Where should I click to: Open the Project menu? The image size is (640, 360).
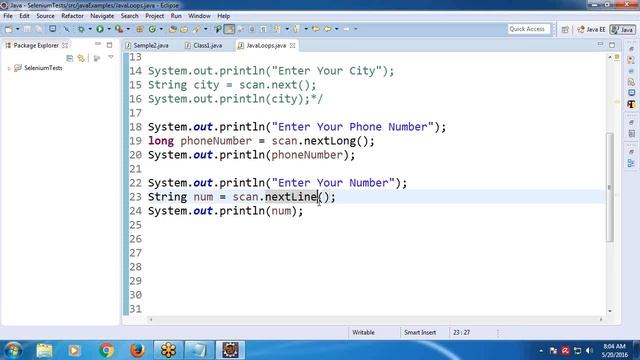[x=155, y=16]
